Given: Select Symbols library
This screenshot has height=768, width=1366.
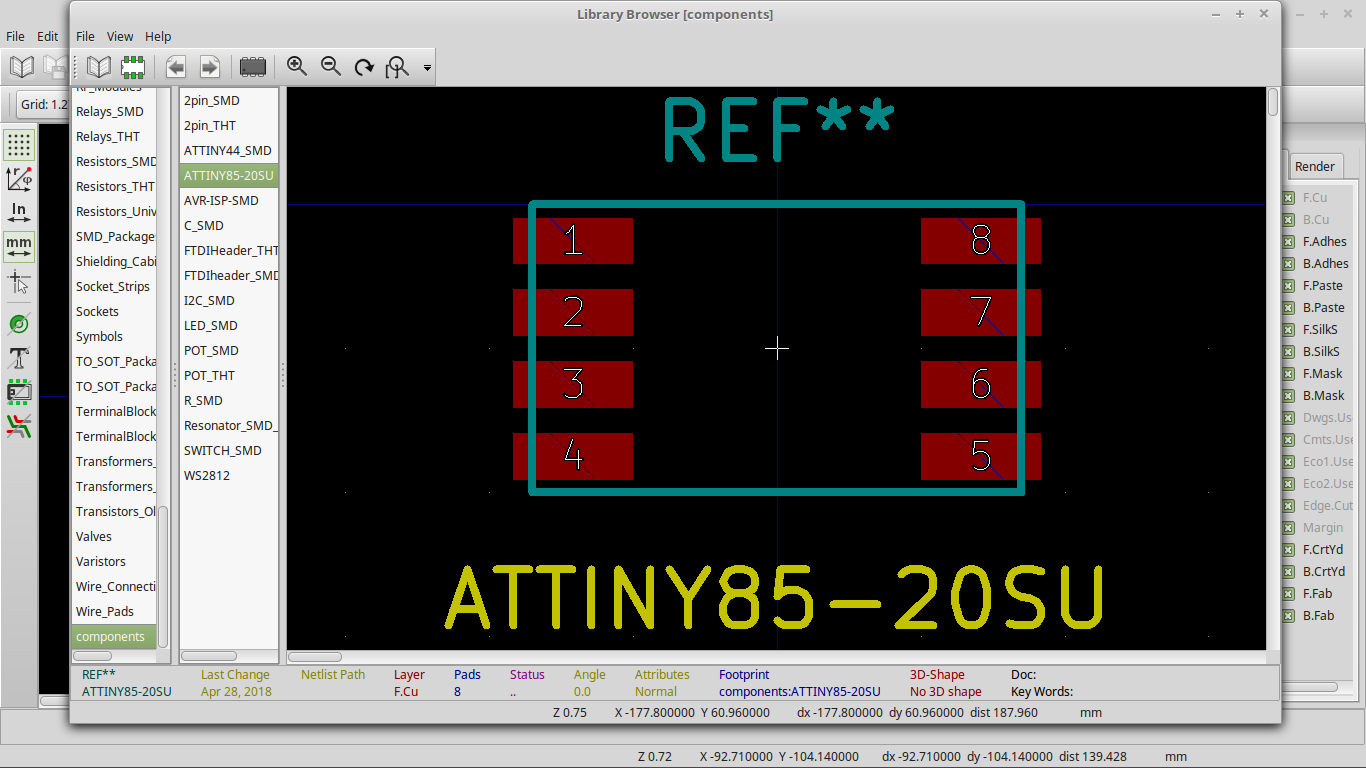Looking at the screenshot, I should click(114, 337).
